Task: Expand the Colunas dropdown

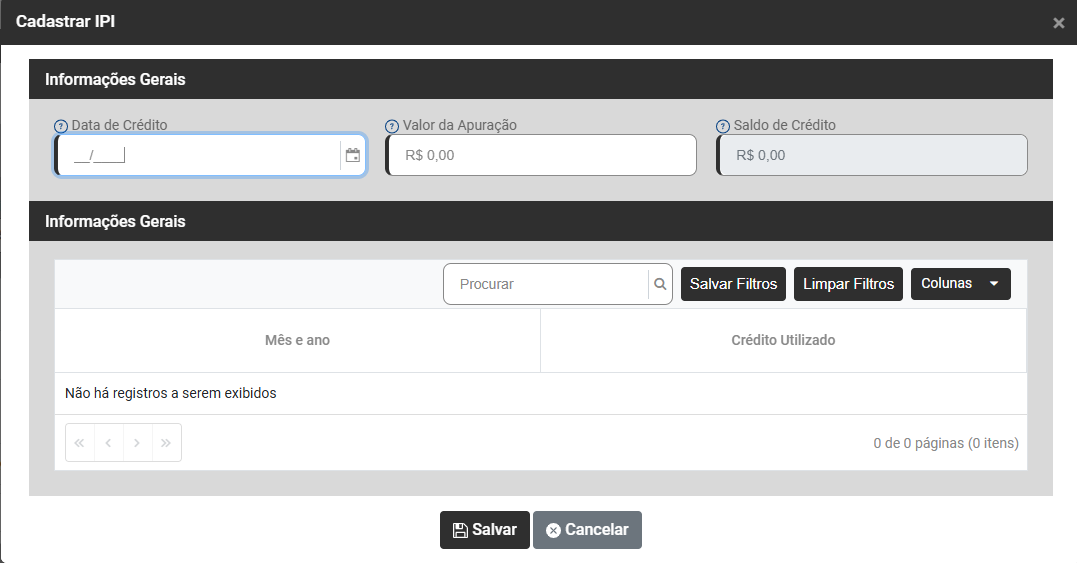Action: 960,284
